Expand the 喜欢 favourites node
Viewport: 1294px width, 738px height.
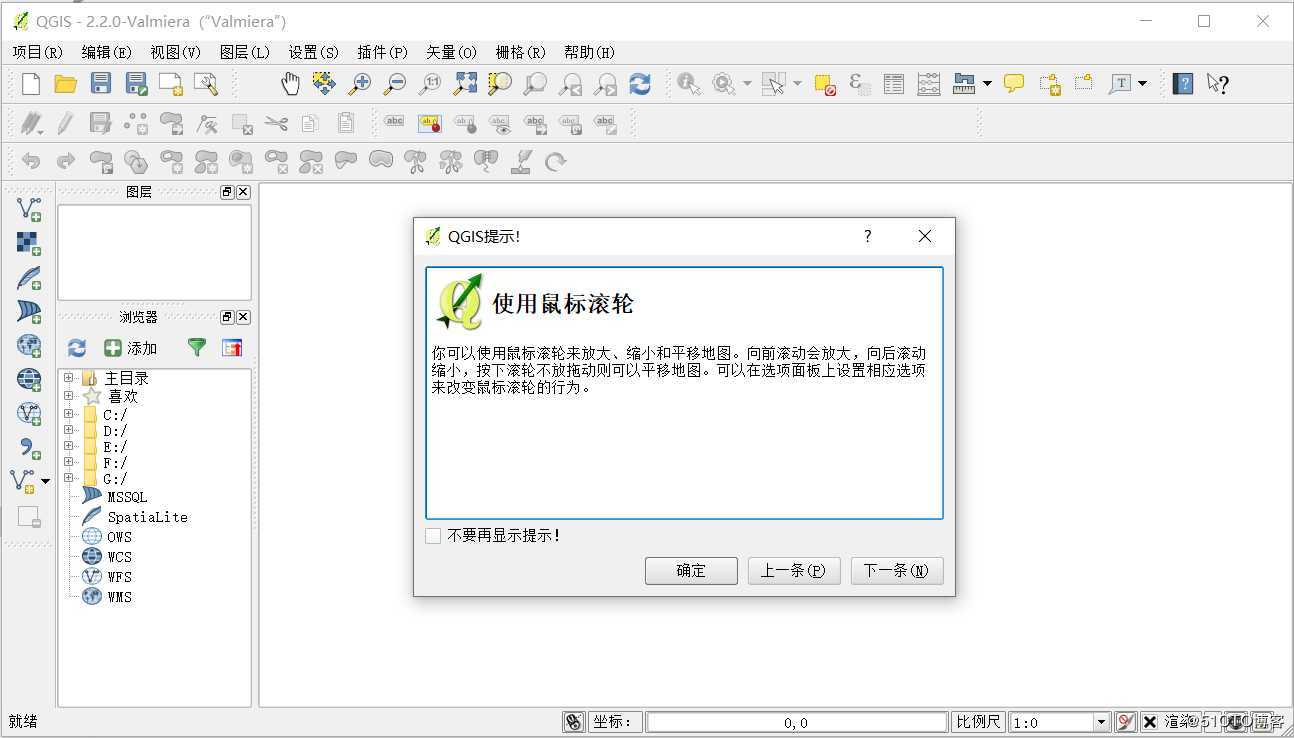tap(69, 395)
